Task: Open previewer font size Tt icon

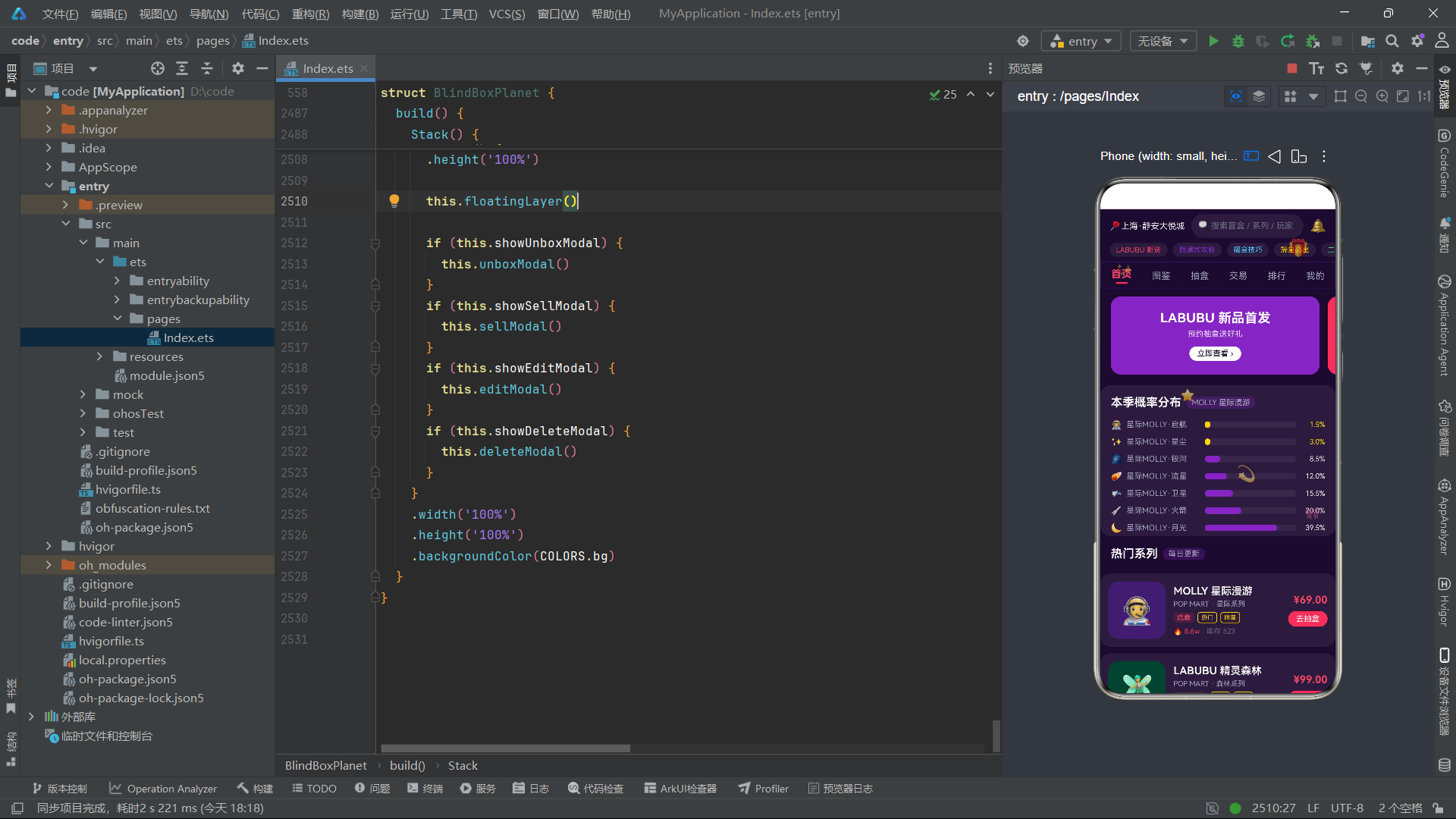Action: pyautogui.click(x=1316, y=68)
